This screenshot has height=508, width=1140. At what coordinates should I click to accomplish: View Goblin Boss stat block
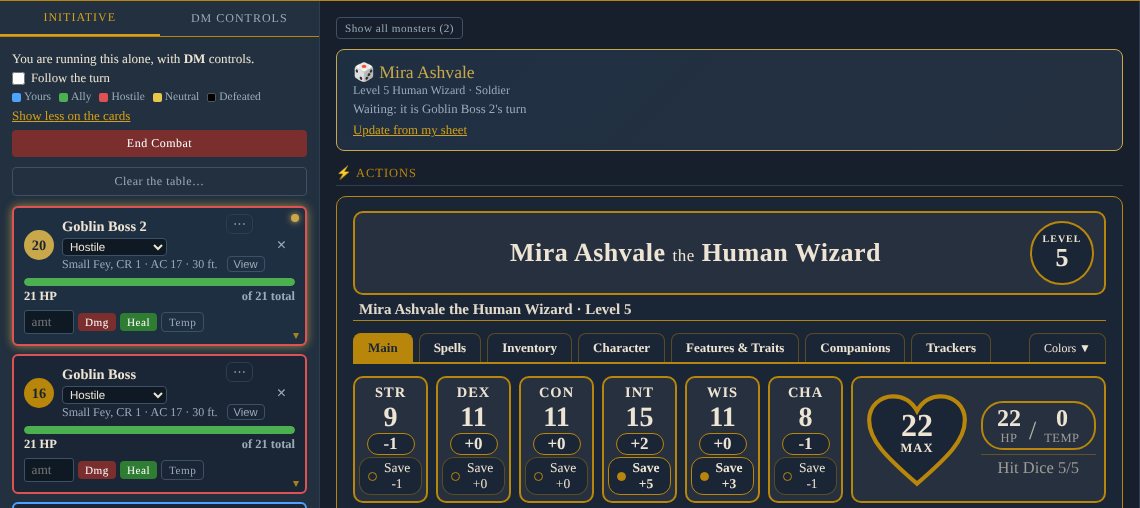pos(245,412)
